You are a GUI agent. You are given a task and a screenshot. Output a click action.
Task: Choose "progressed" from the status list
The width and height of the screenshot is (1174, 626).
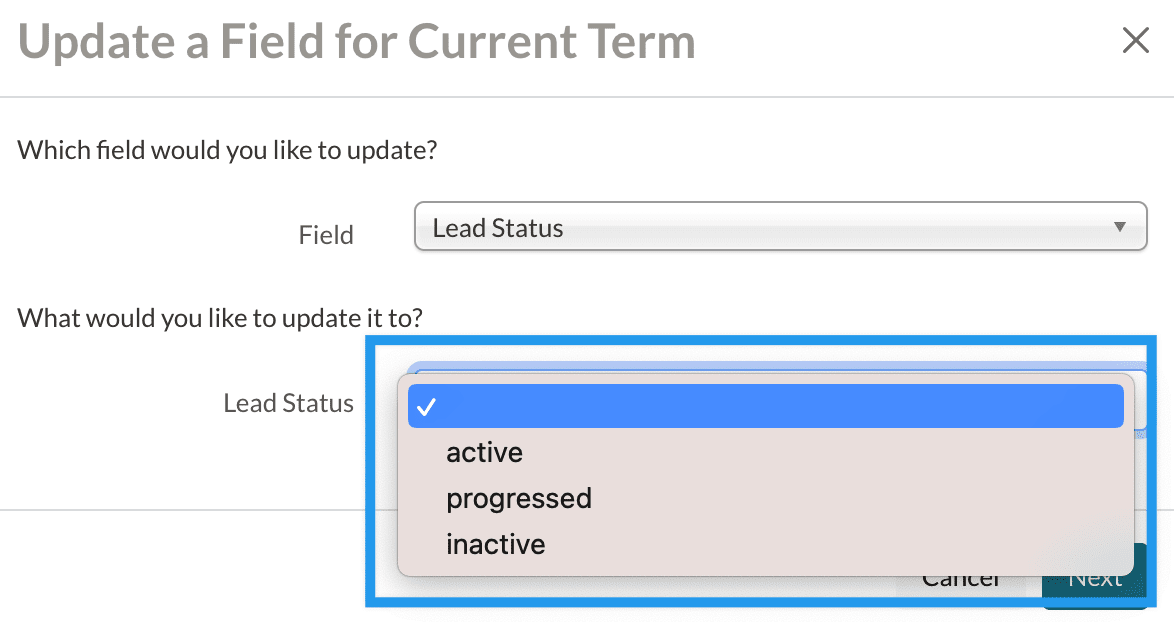[518, 498]
